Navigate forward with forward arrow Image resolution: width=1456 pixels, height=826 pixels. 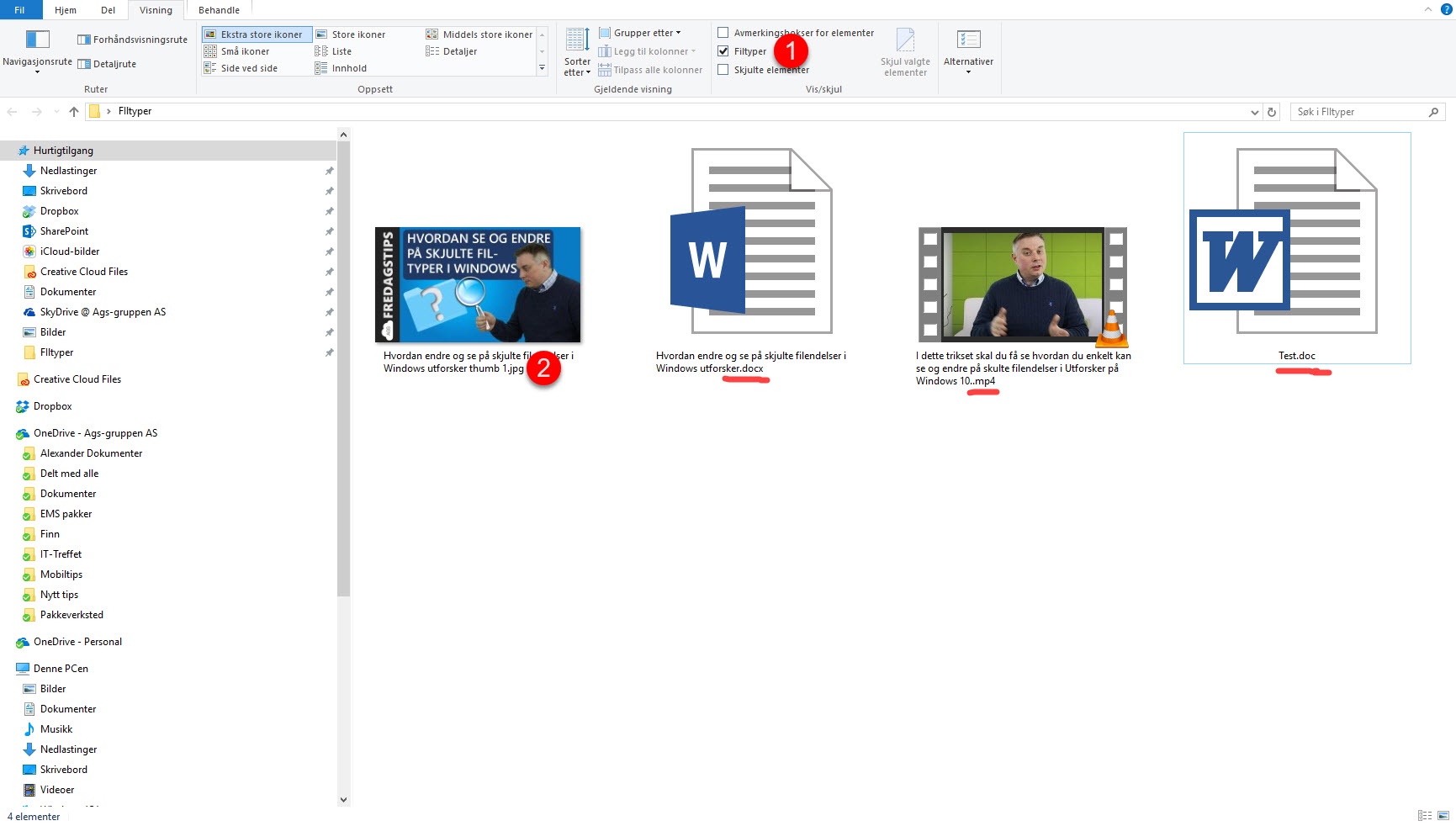click(x=36, y=111)
